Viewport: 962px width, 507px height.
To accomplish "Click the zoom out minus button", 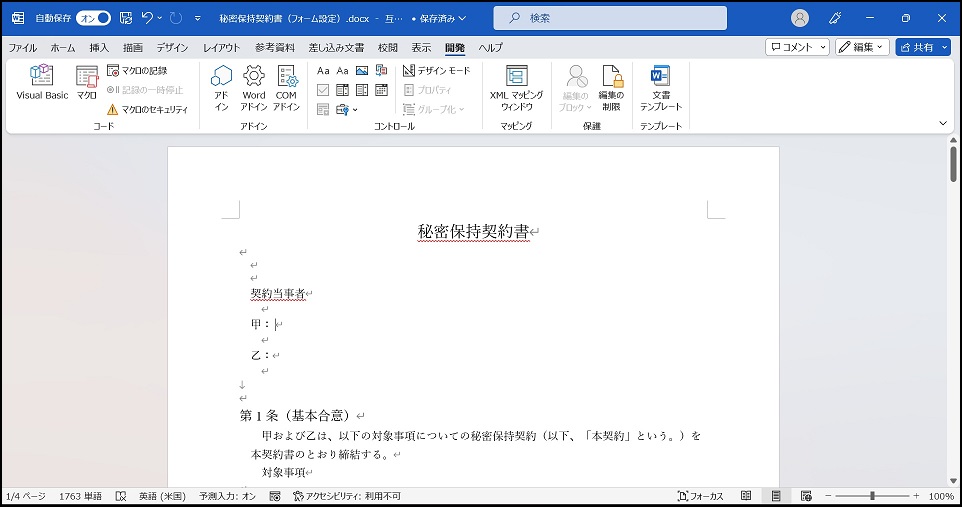I will tap(828, 496).
